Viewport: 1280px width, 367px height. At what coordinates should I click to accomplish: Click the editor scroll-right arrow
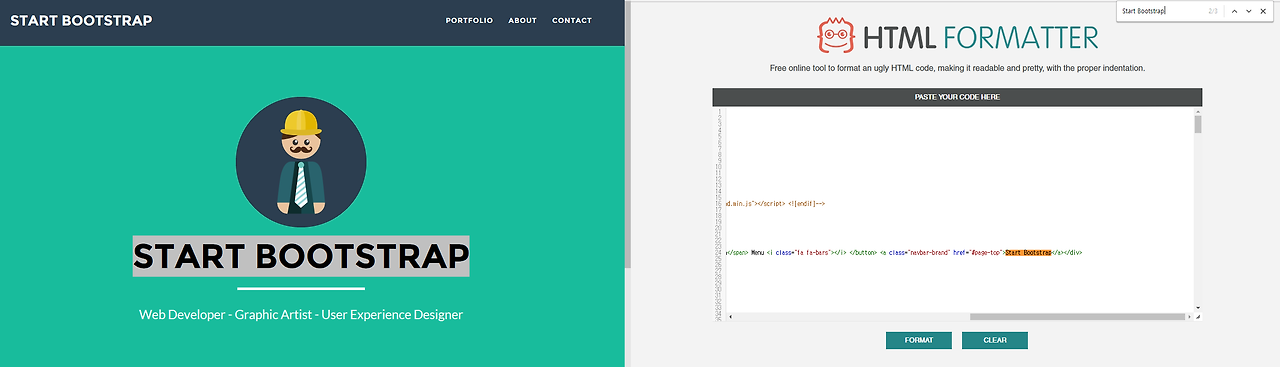[x=1189, y=317]
